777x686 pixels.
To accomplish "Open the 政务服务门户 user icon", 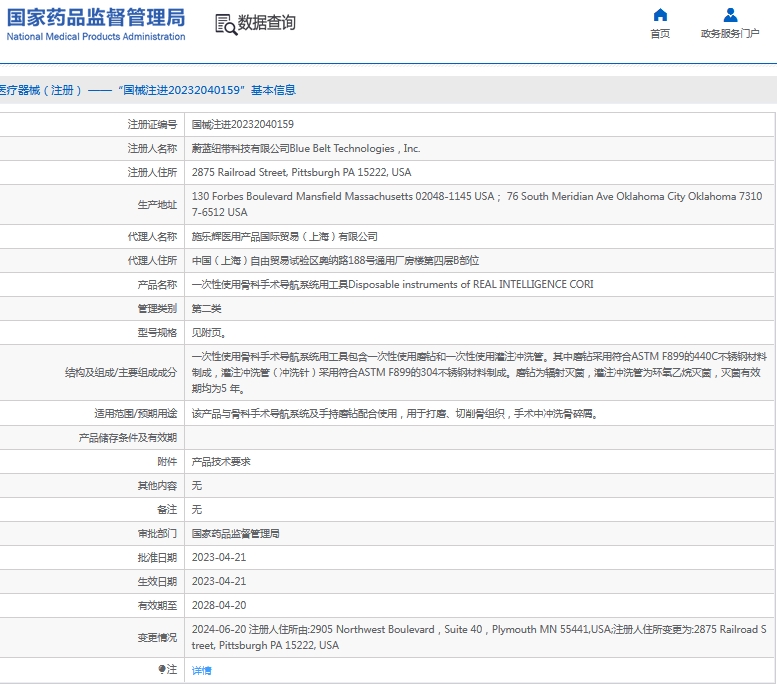I will click(730, 15).
